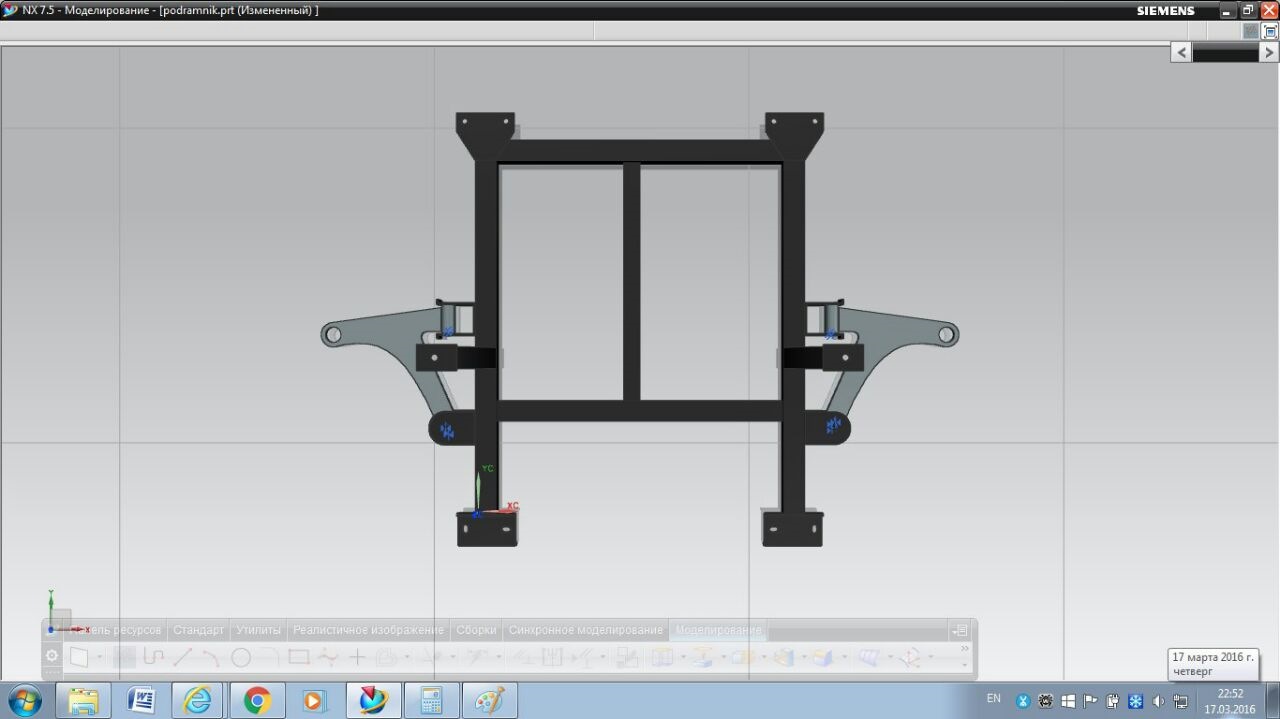Select the Arc sketch tool
The width and height of the screenshot is (1280, 719).
[211, 657]
